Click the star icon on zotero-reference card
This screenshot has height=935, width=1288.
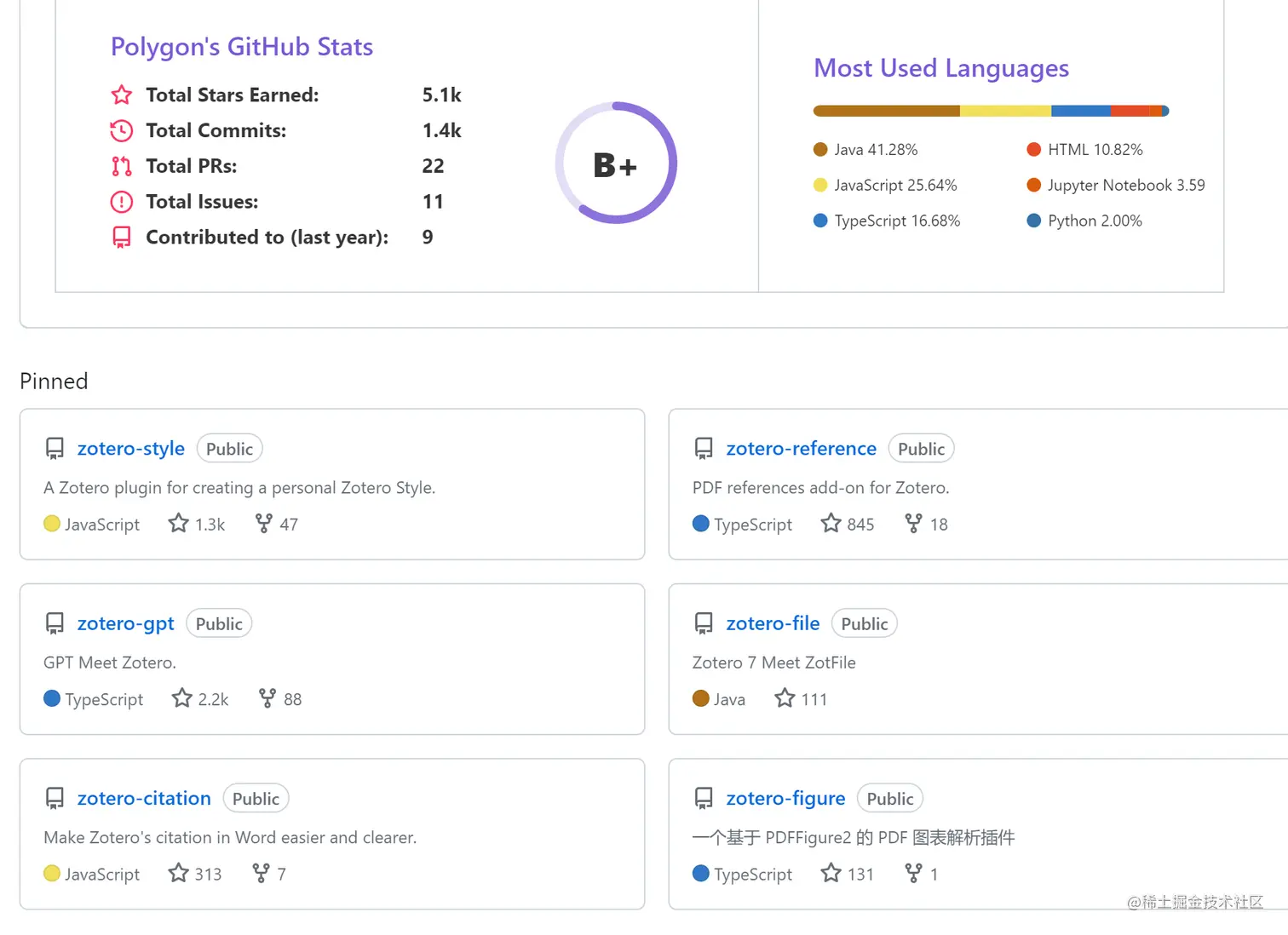[831, 523]
